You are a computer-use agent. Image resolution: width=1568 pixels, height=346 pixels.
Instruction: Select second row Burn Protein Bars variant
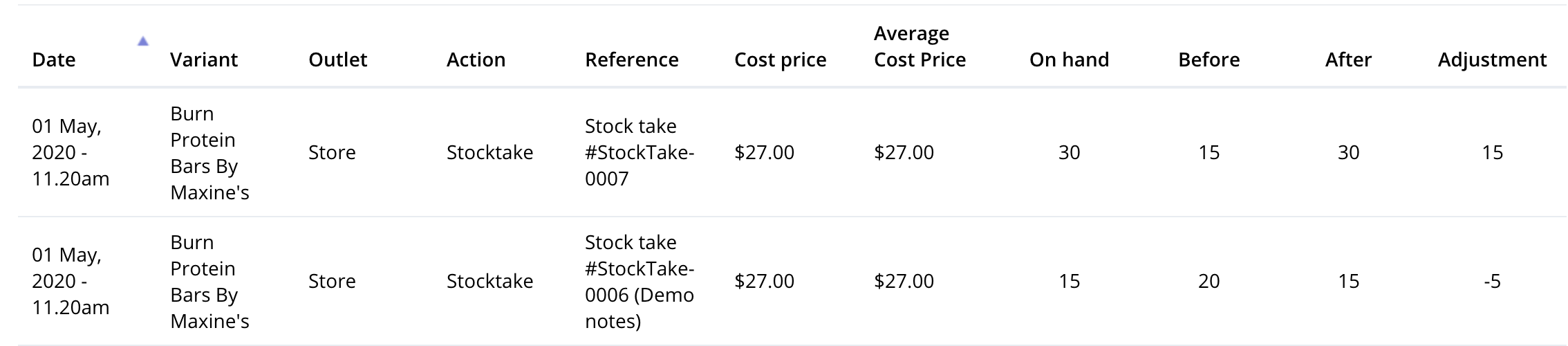pyautogui.click(x=209, y=282)
